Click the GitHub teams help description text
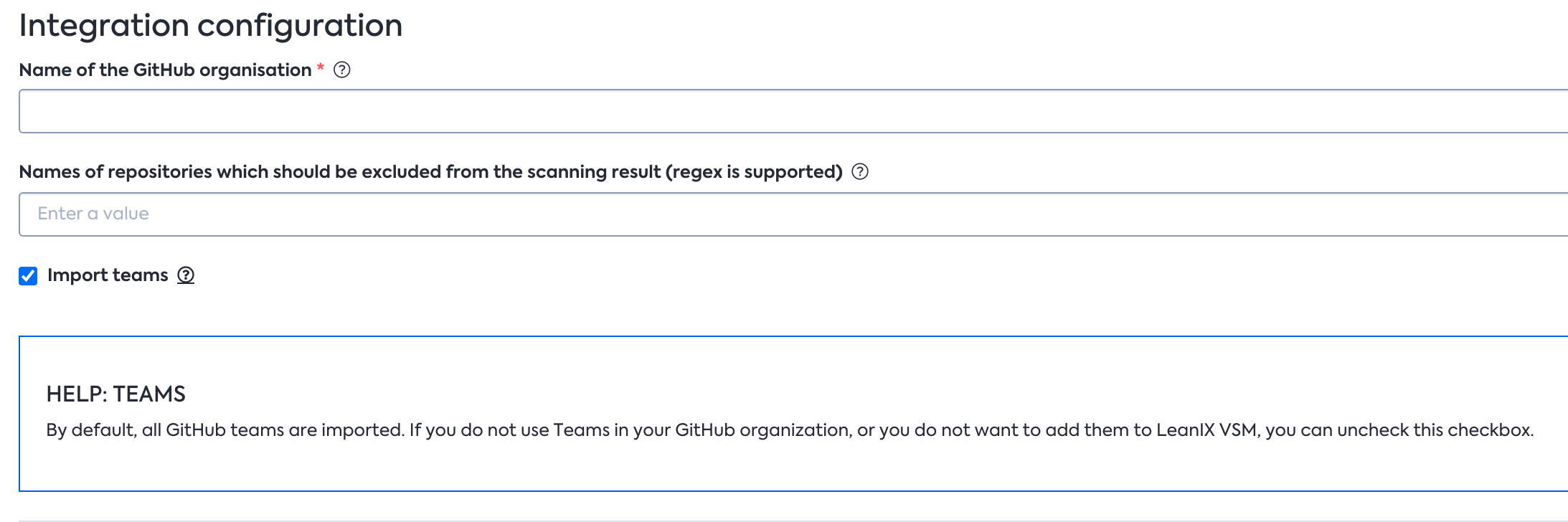The width and height of the screenshot is (1568, 522). (x=790, y=430)
